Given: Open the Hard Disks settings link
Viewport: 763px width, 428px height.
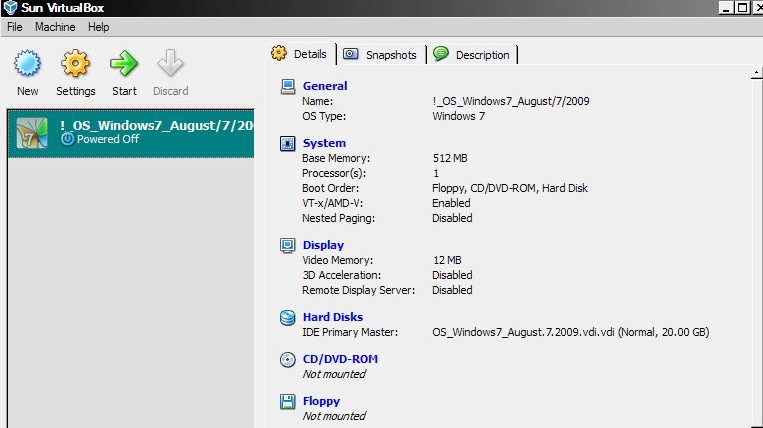Looking at the screenshot, I should [x=333, y=317].
